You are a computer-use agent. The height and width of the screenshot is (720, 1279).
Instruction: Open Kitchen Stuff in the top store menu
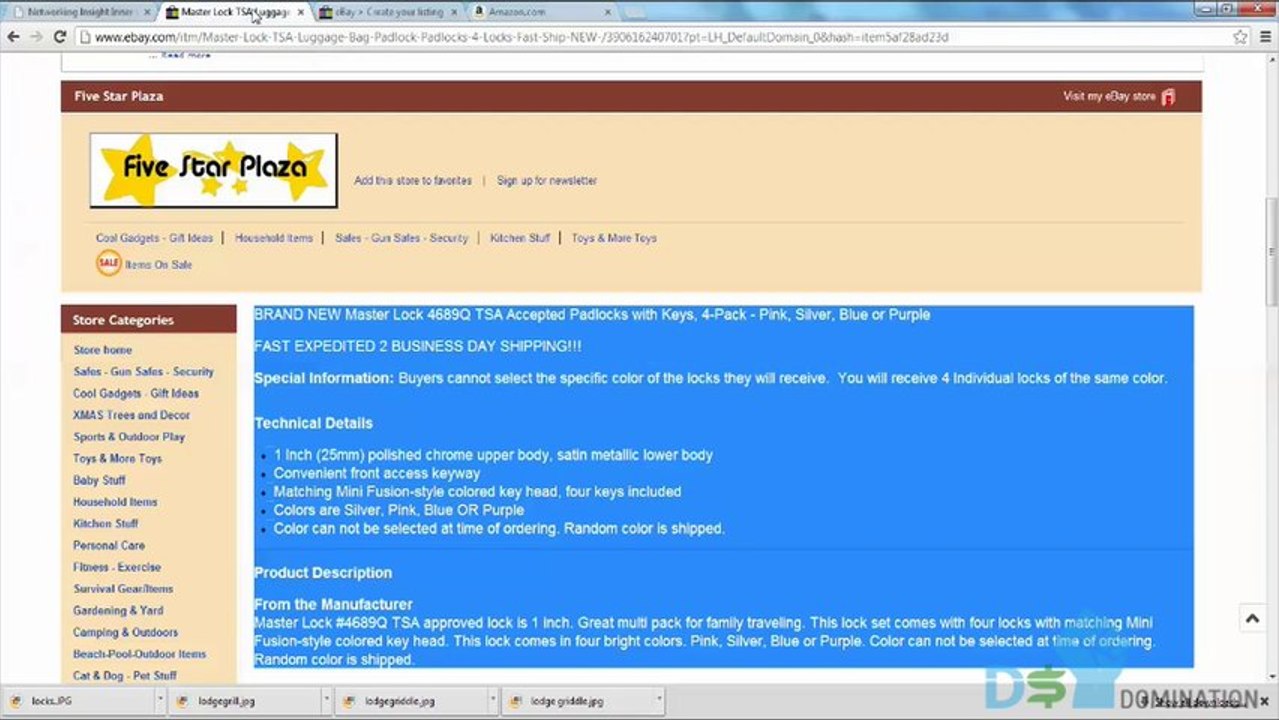click(520, 238)
